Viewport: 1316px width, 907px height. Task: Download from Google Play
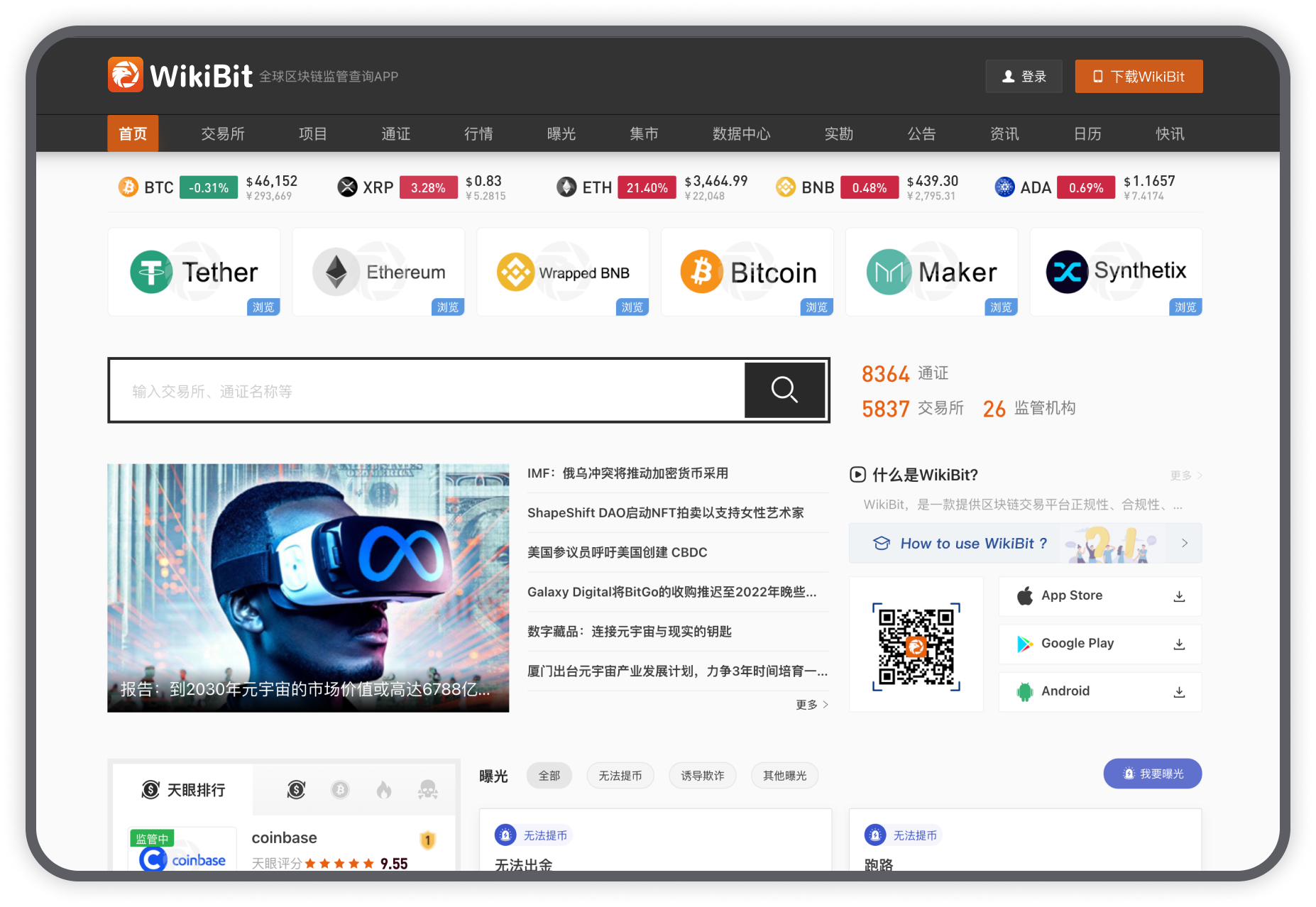coord(1100,644)
